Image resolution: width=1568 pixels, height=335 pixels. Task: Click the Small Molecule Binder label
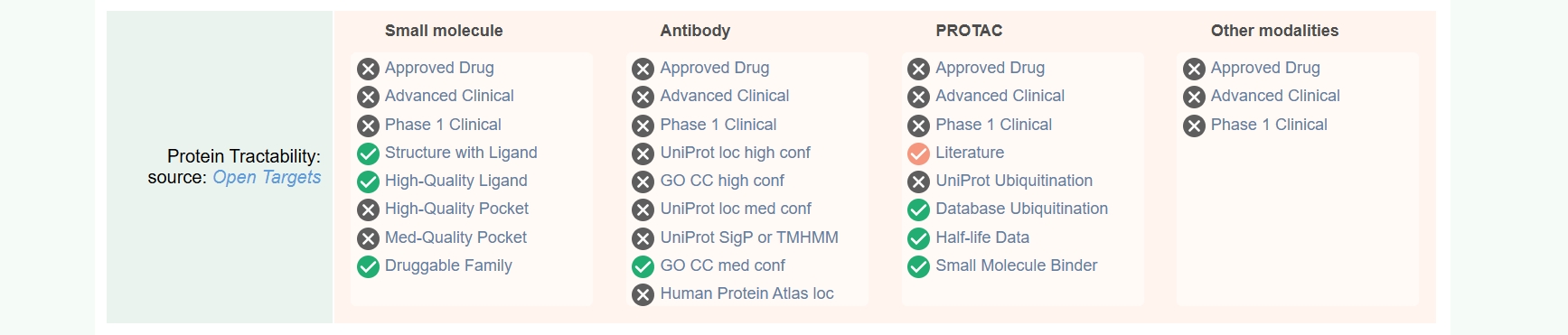pyautogui.click(x=1016, y=265)
